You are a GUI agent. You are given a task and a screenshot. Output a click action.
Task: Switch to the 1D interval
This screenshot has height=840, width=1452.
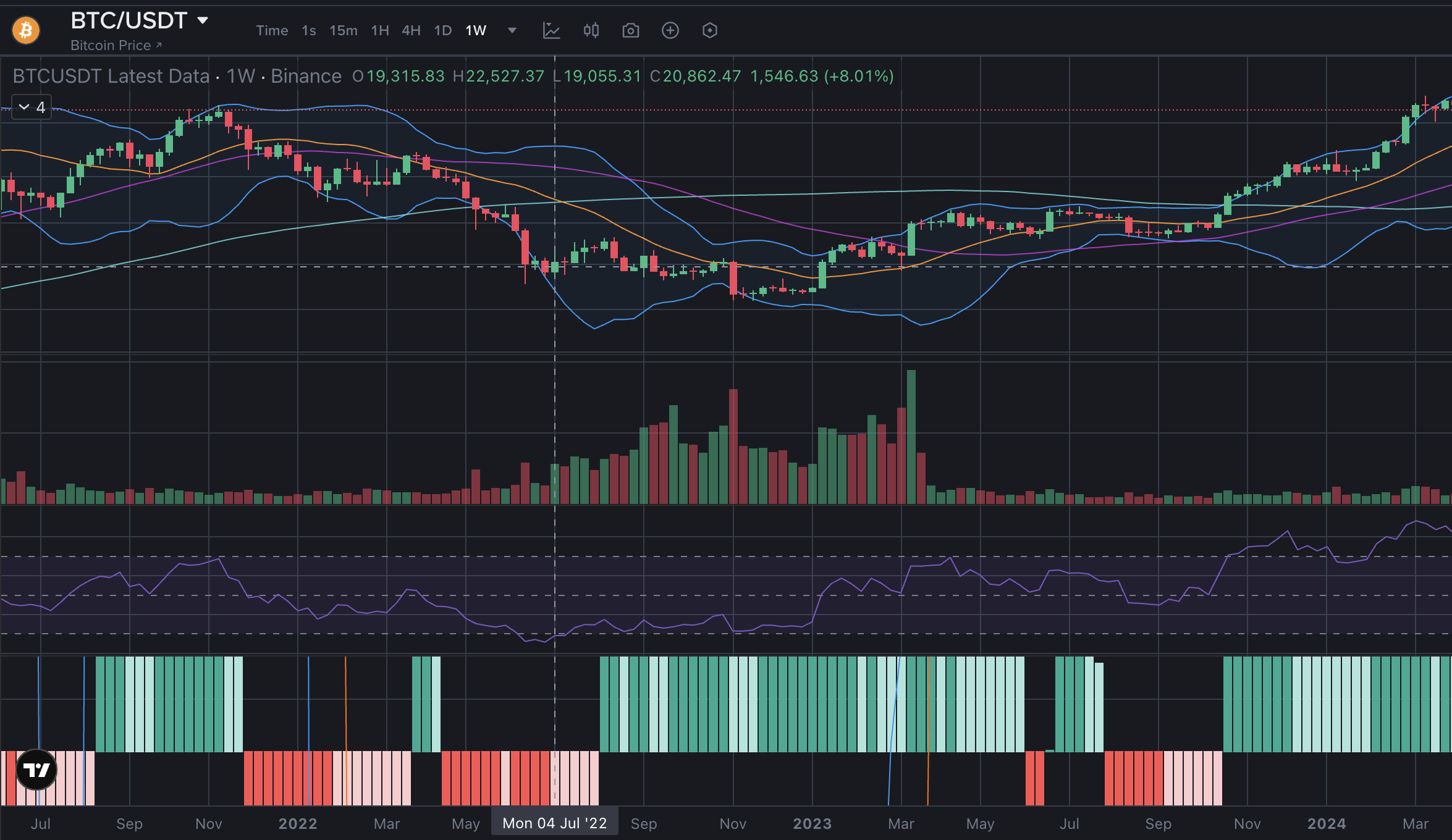[x=443, y=30]
